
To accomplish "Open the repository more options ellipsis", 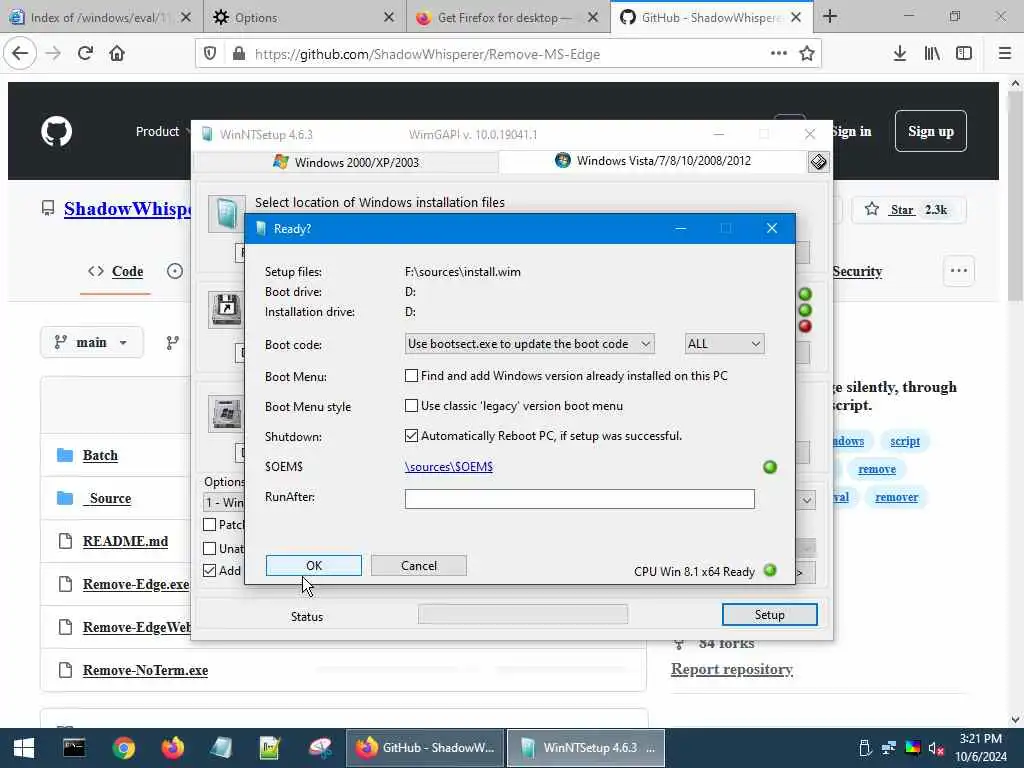I will click(x=959, y=270).
